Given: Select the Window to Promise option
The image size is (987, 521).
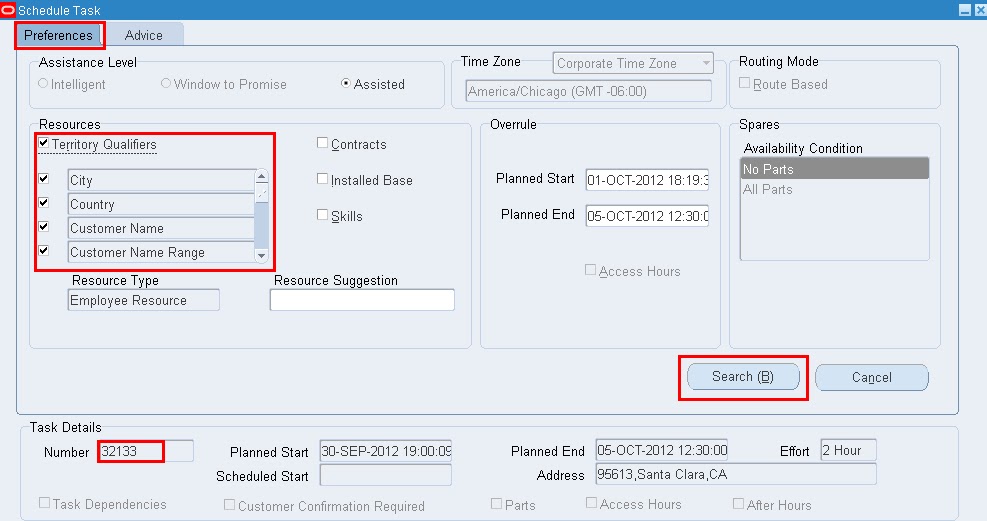Looking at the screenshot, I should point(166,83).
